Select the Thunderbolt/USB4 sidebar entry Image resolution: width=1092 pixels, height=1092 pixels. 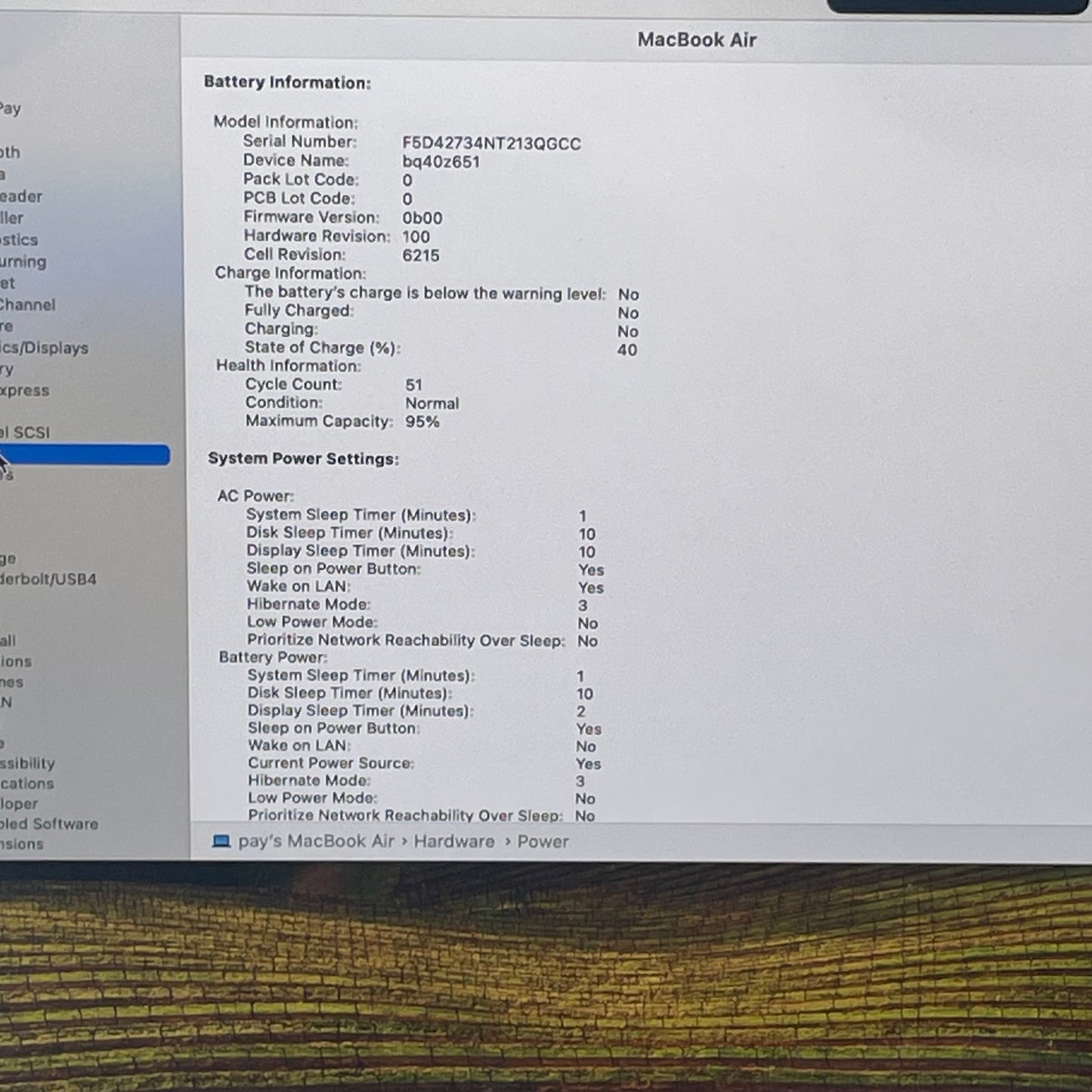(x=48, y=580)
